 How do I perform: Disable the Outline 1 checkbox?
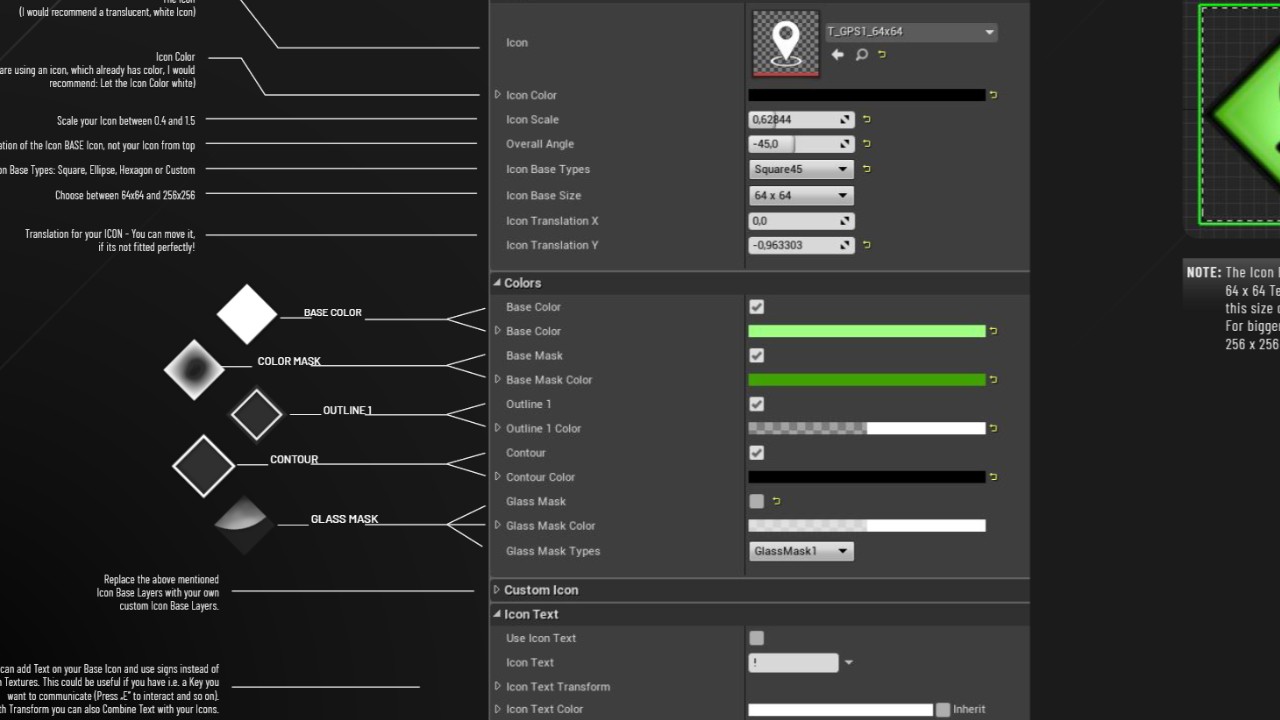[757, 404]
